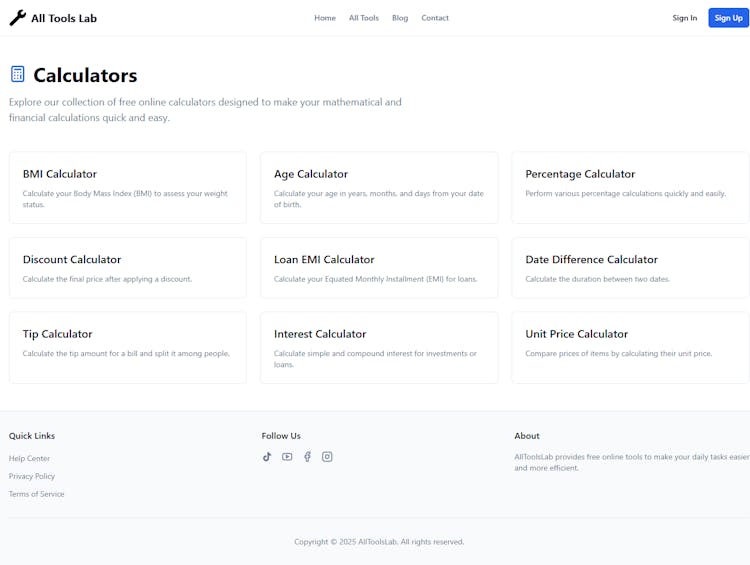Open the TikTok social icon

click(267, 457)
